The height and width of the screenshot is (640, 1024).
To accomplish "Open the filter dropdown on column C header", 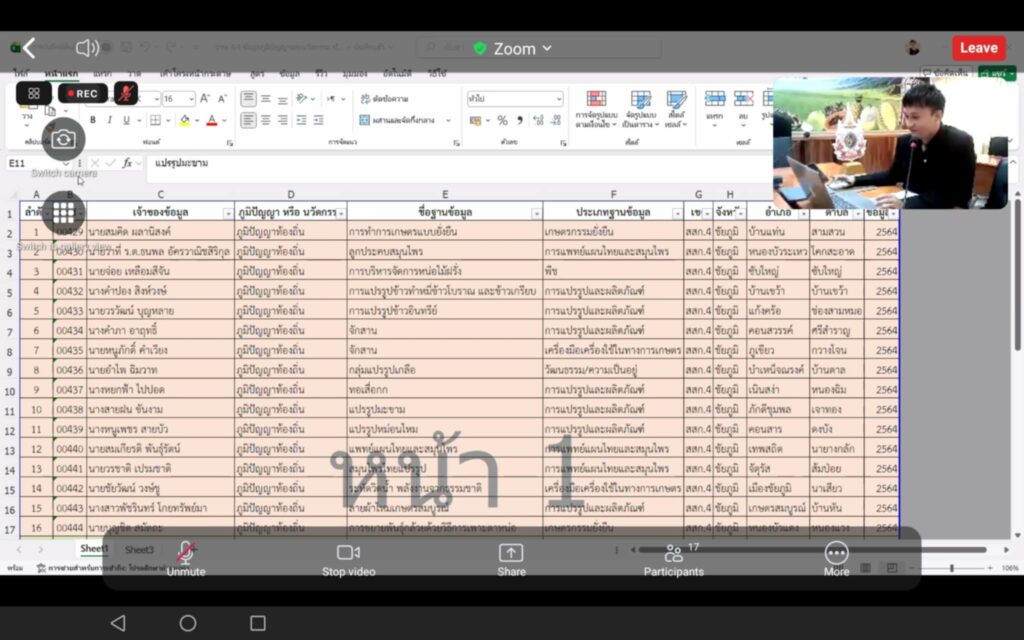I will coord(227,213).
